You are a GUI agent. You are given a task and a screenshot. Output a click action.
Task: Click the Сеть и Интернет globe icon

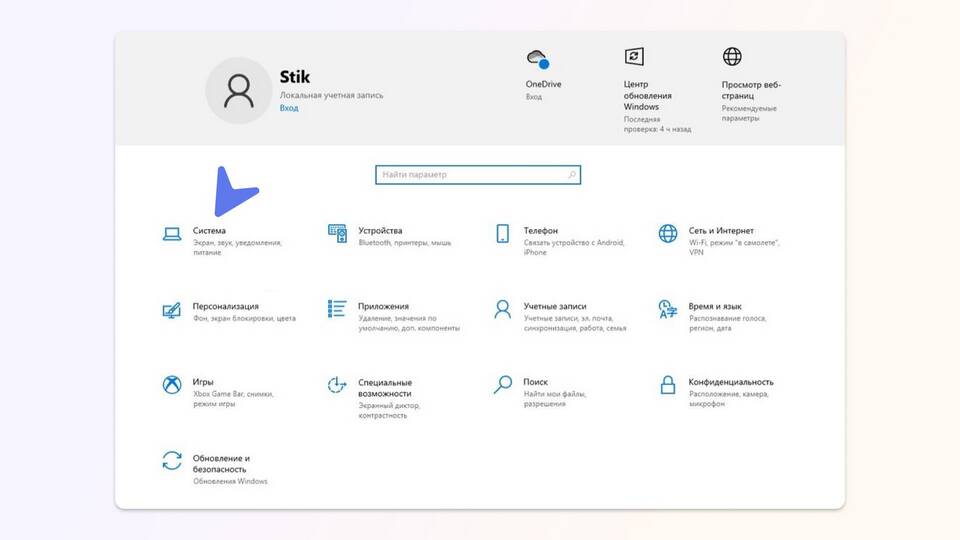[x=668, y=234]
